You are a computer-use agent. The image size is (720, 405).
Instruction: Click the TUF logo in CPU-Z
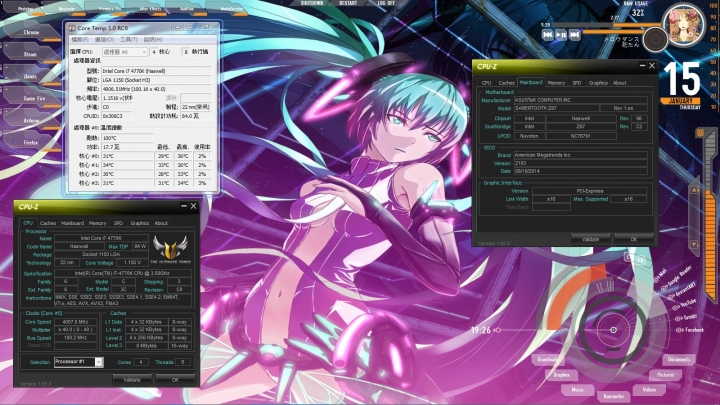170,250
